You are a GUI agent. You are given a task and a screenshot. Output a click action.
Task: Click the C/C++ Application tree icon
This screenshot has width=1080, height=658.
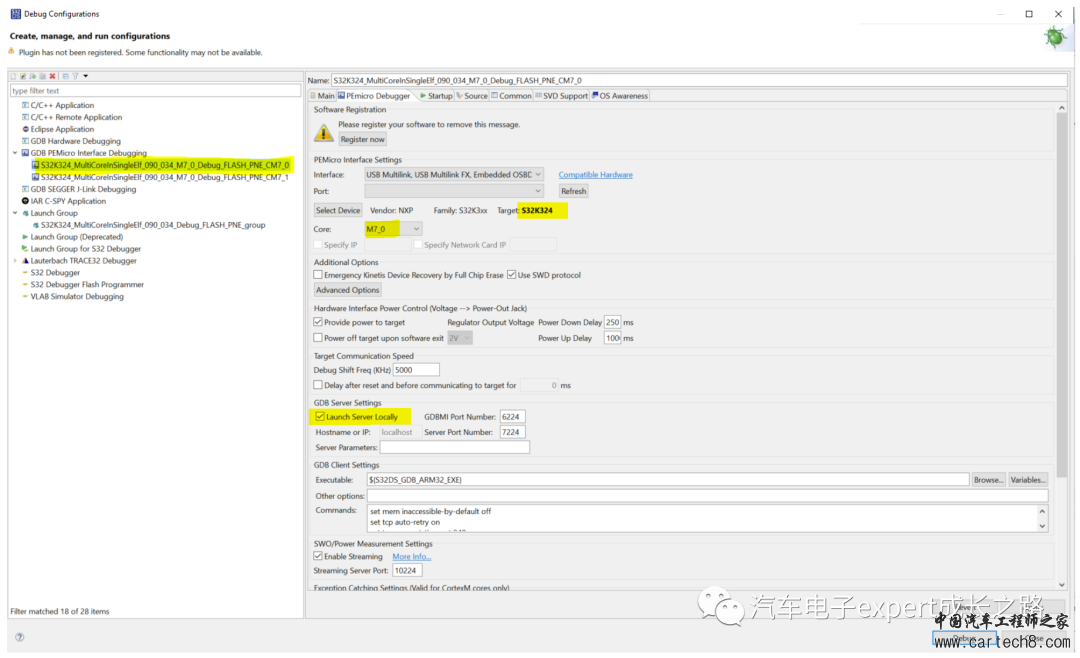25,105
